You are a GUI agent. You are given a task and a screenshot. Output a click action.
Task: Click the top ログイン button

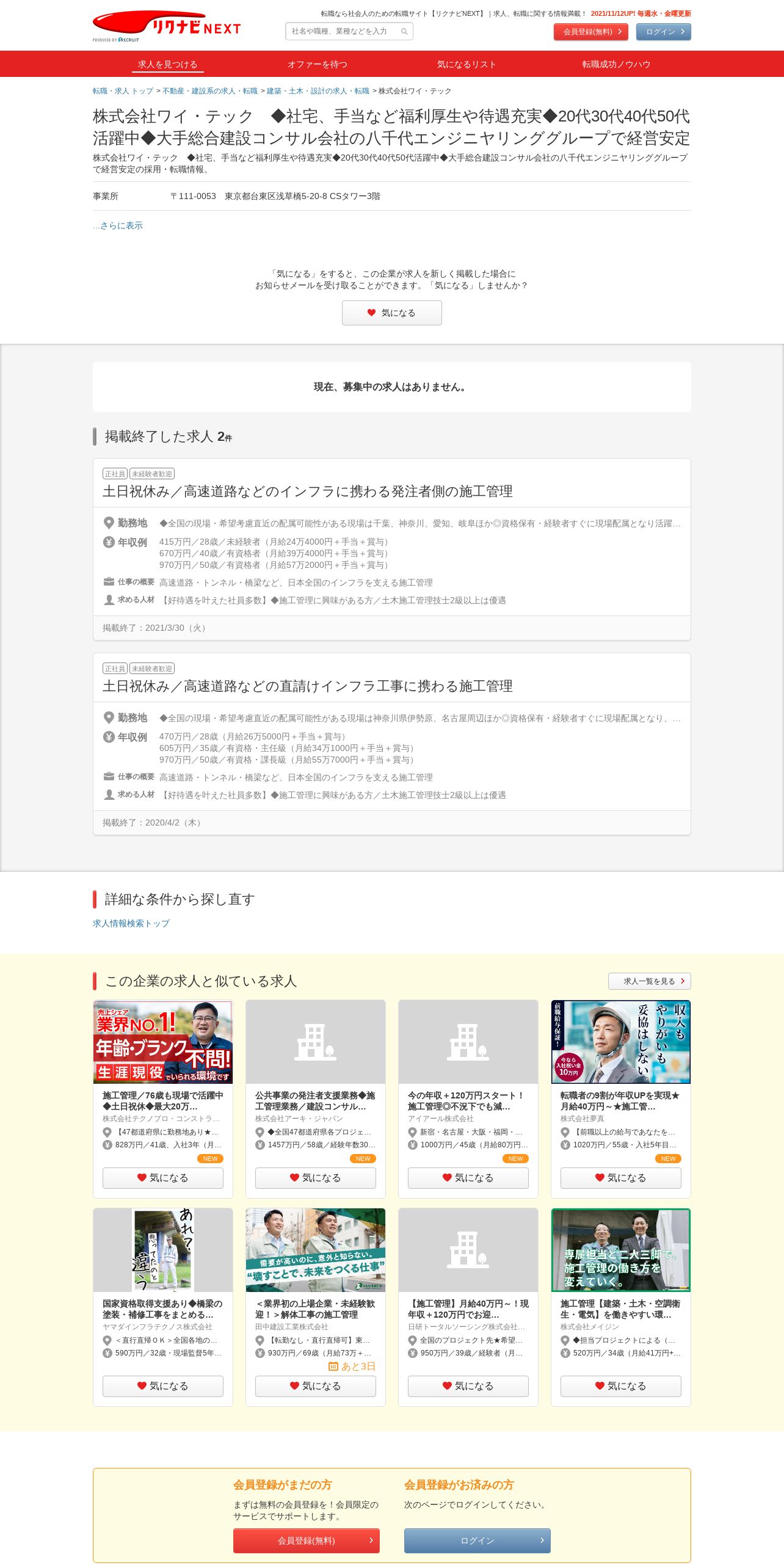(x=664, y=32)
